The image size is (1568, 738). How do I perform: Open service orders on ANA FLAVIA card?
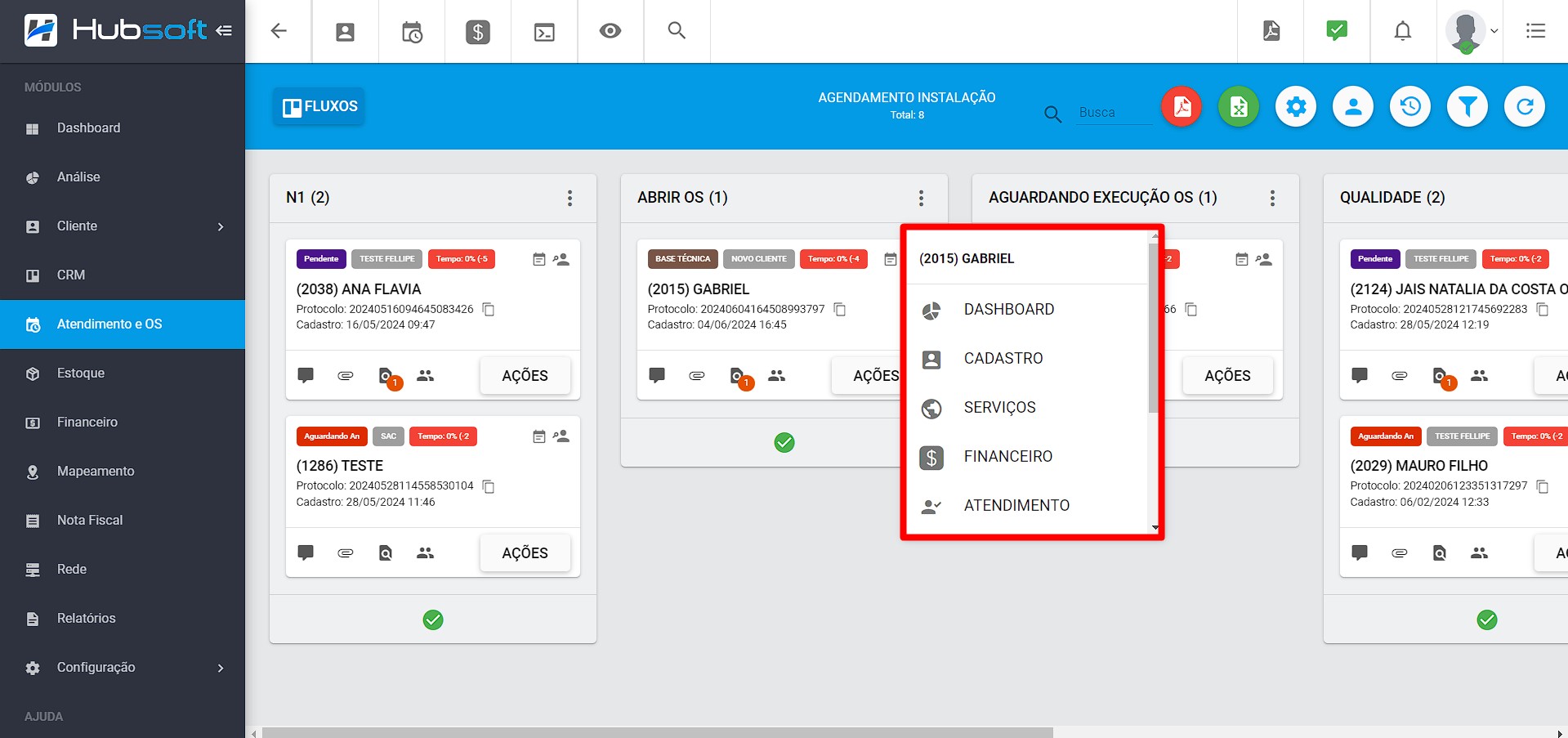coord(387,377)
